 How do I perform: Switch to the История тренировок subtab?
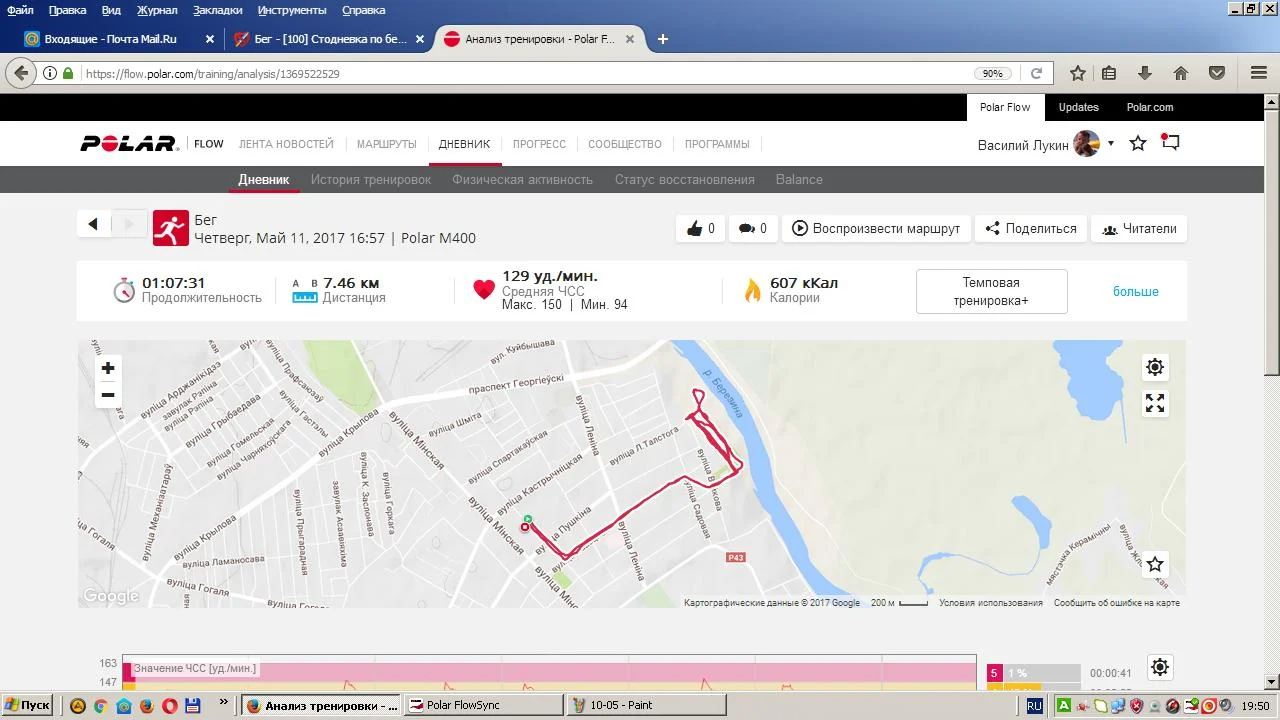(371, 180)
